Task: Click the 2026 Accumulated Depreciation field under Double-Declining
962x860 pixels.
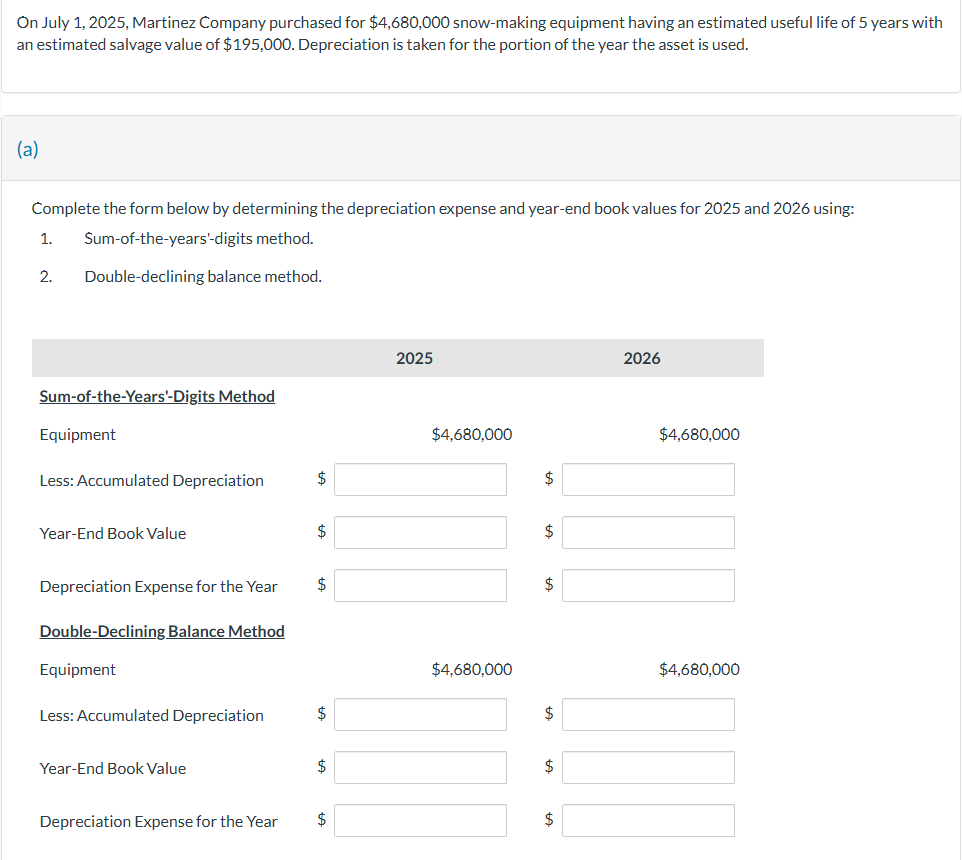Action: point(648,714)
